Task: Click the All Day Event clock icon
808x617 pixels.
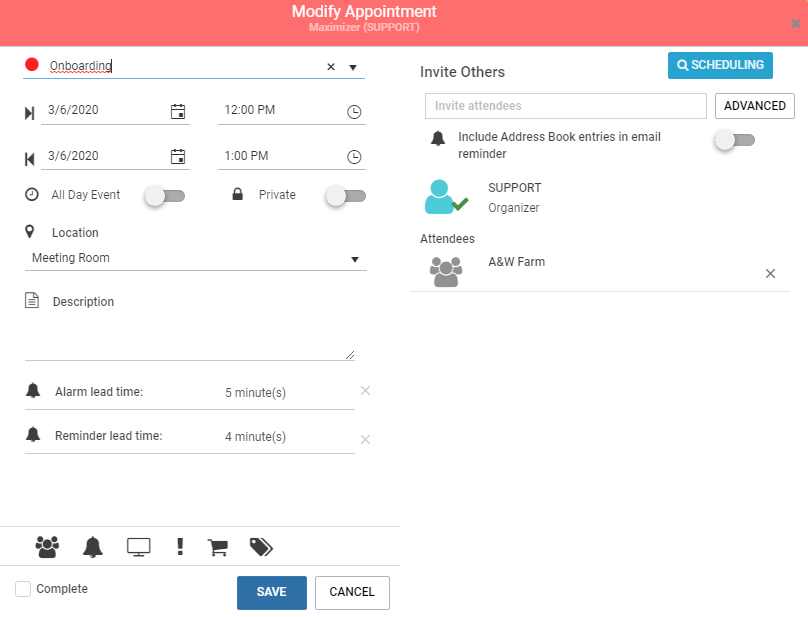Action: [x=32, y=194]
